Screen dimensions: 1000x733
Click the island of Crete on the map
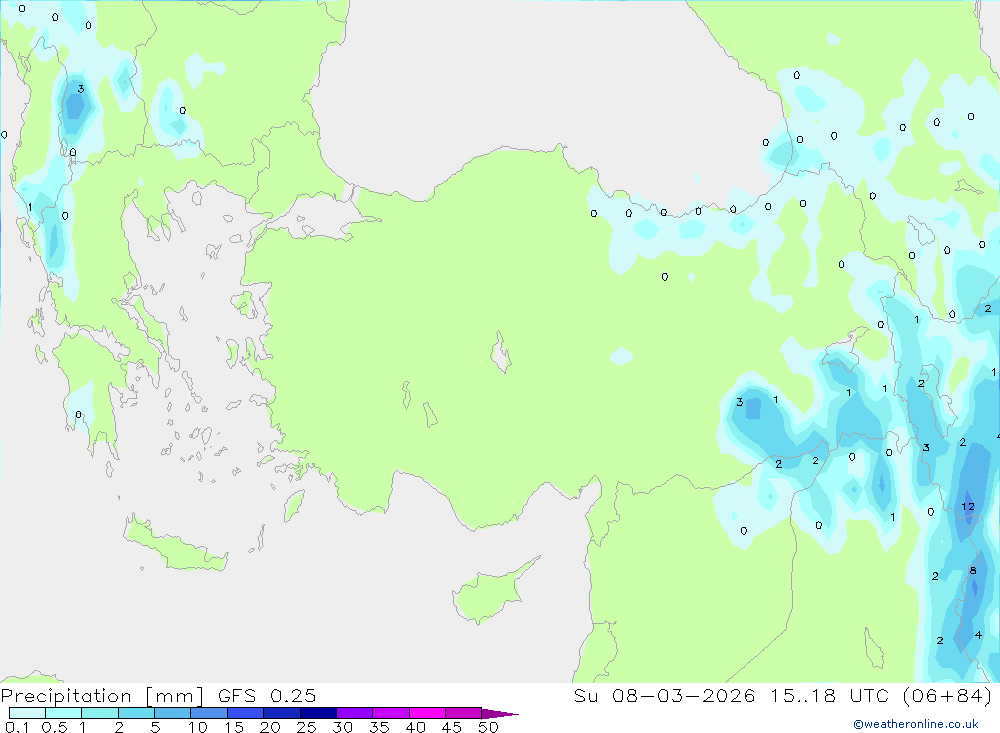click(175, 544)
